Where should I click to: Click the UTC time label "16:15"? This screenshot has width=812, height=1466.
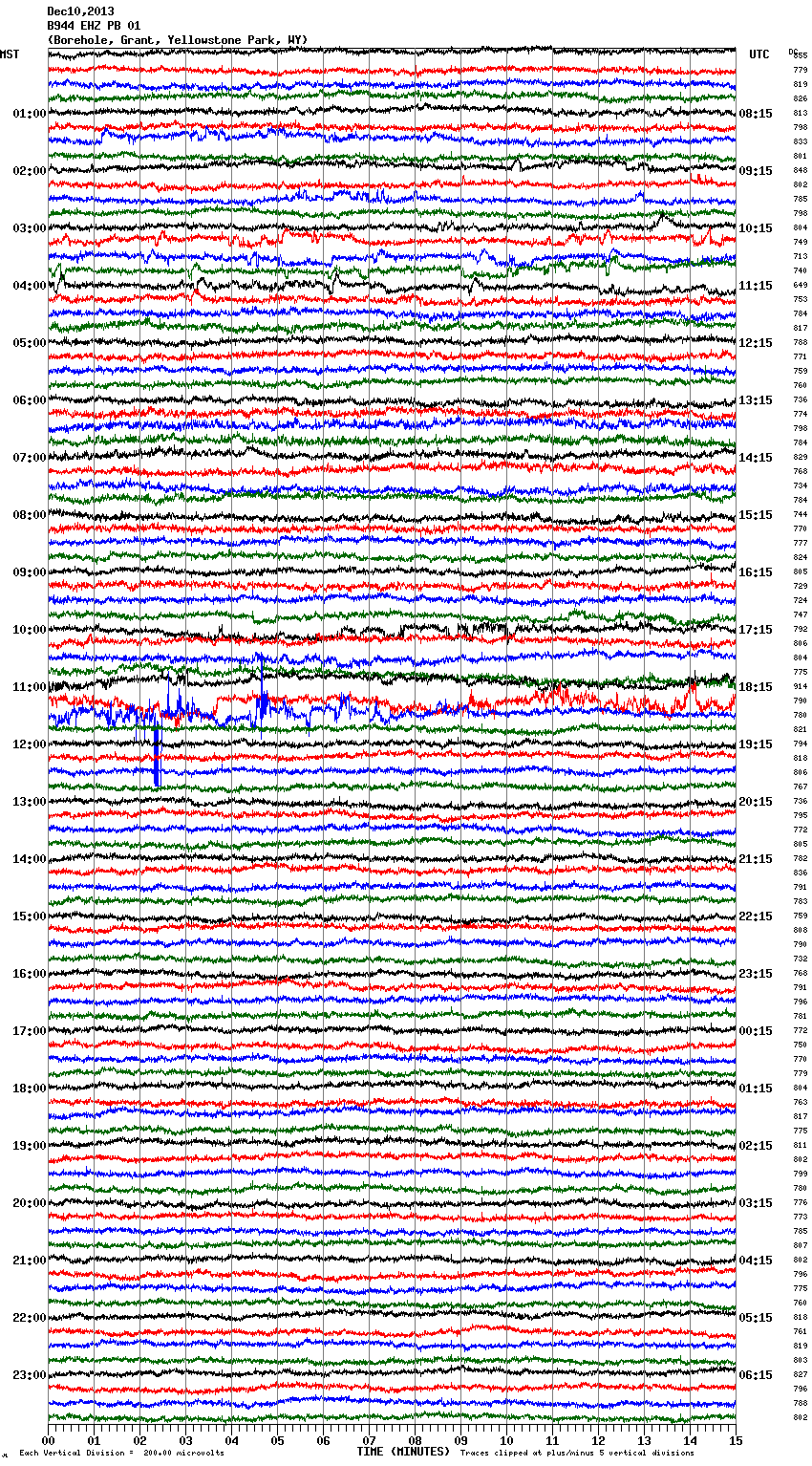click(x=756, y=572)
